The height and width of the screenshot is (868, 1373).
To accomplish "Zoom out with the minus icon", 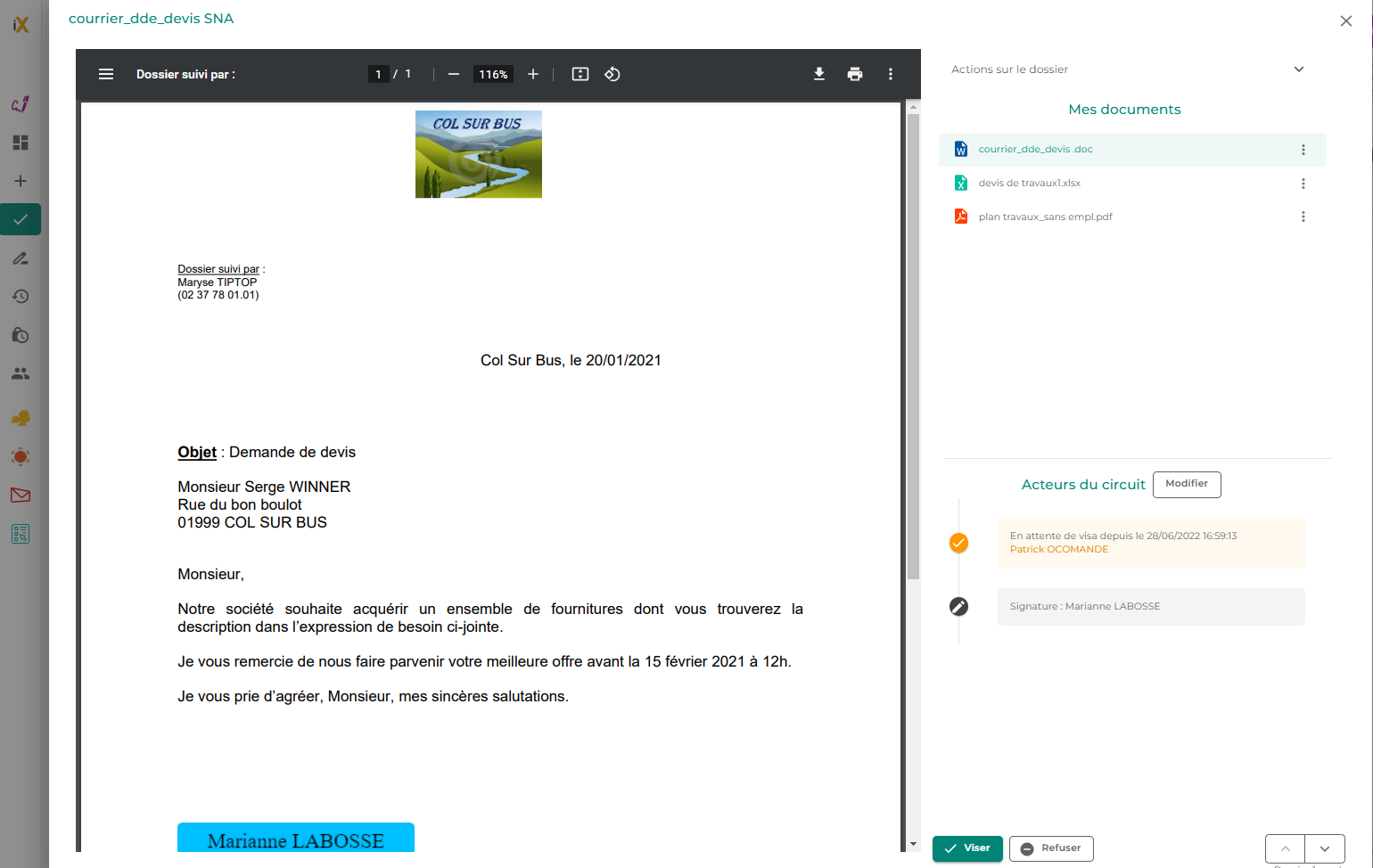I will (x=454, y=74).
